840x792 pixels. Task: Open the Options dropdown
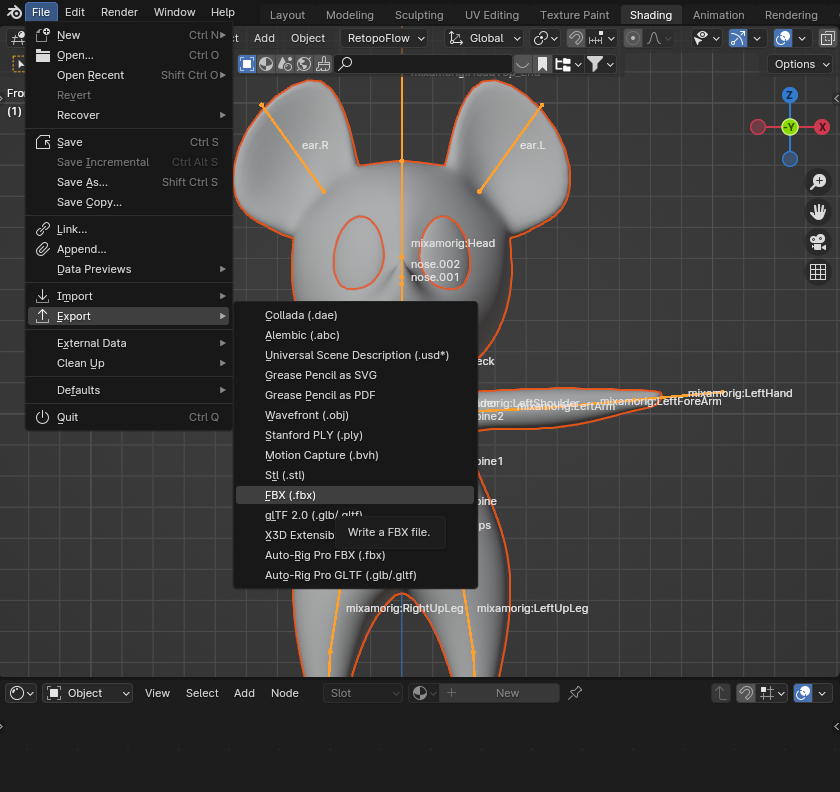tap(802, 64)
